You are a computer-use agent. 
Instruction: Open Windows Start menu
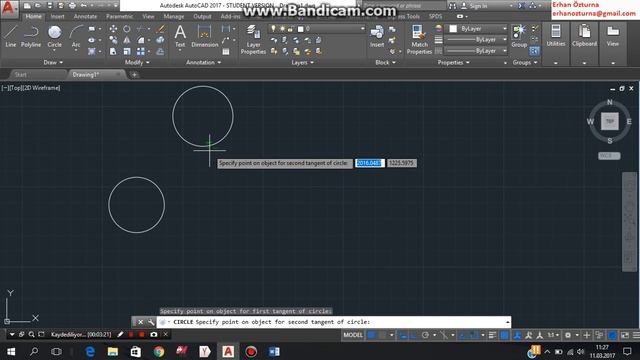11,351
